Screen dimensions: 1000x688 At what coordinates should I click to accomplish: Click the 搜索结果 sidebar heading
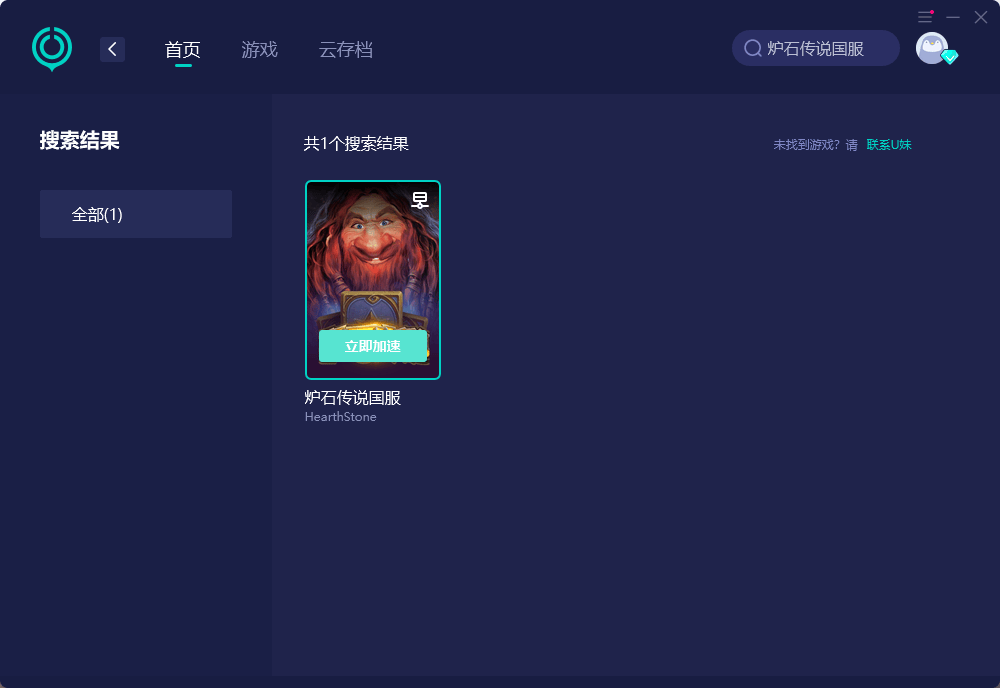pos(80,141)
